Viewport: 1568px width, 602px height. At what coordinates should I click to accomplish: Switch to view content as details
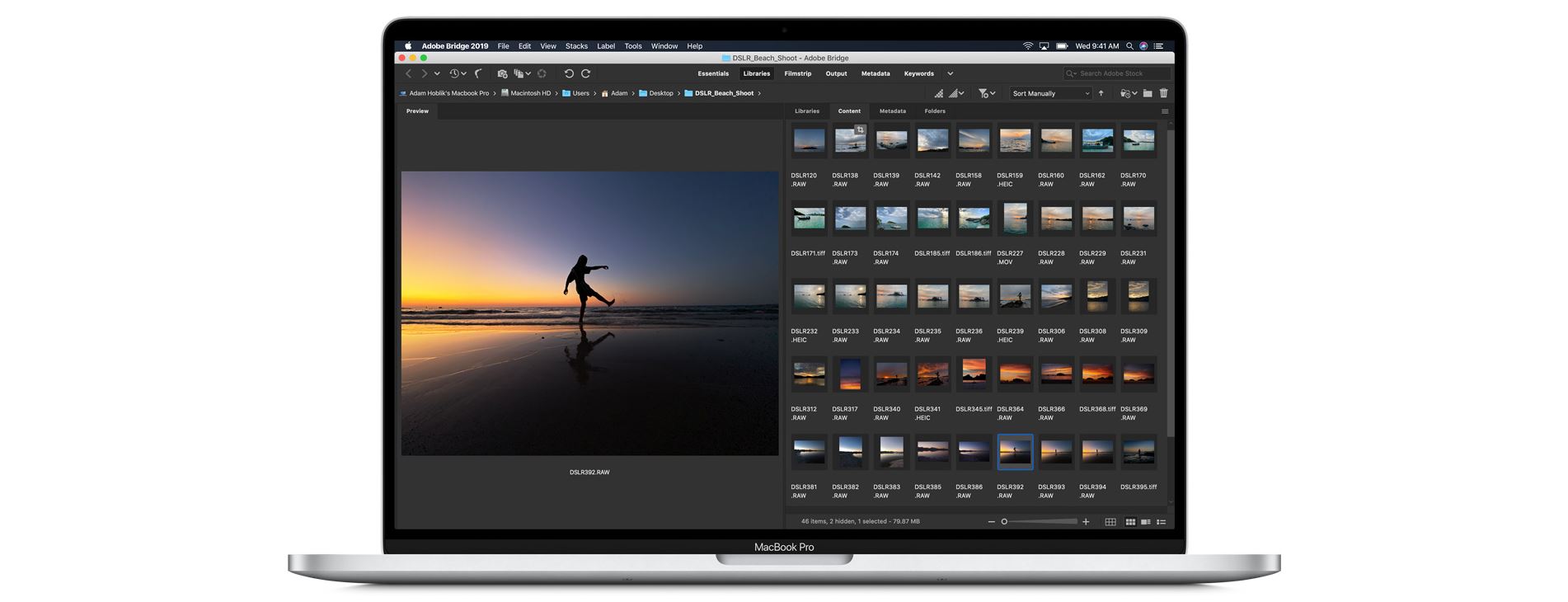click(1146, 522)
